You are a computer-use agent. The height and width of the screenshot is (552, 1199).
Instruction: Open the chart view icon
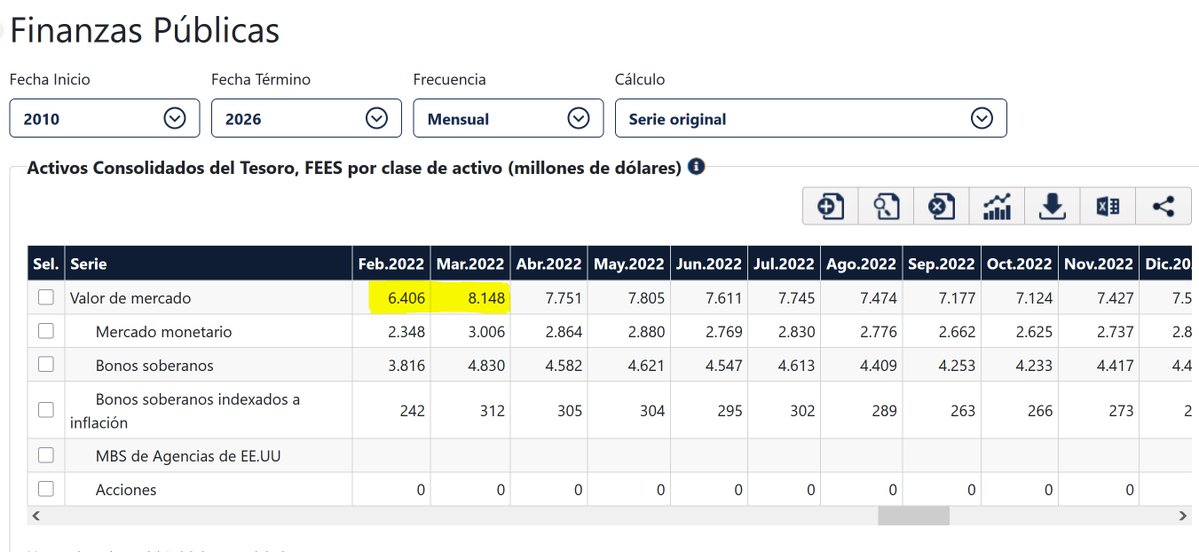pos(997,206)
